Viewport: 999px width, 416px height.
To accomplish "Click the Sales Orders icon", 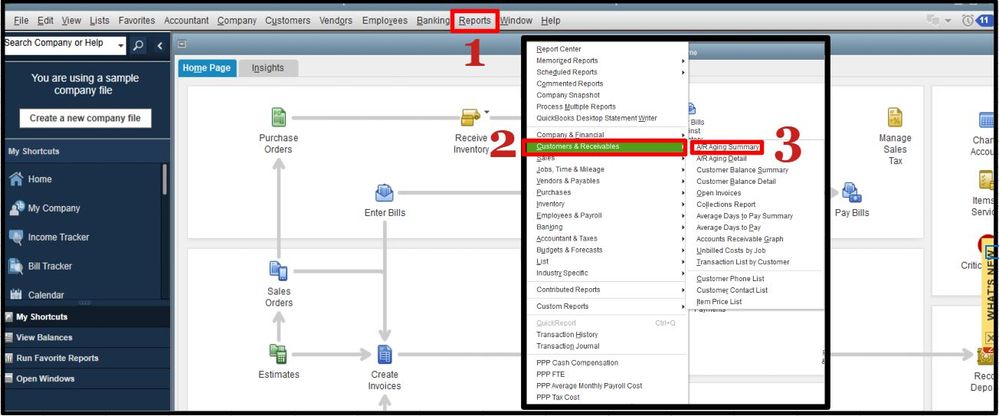I will (278, 271).
